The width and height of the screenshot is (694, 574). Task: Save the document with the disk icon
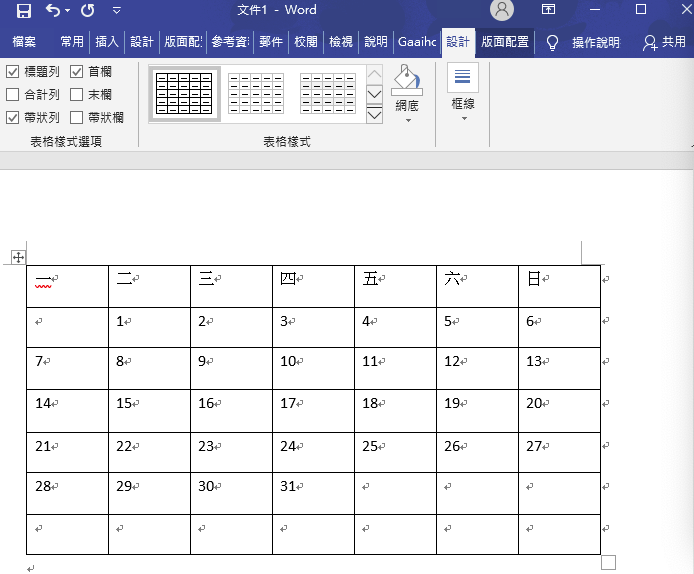click(x=23, y=10)
